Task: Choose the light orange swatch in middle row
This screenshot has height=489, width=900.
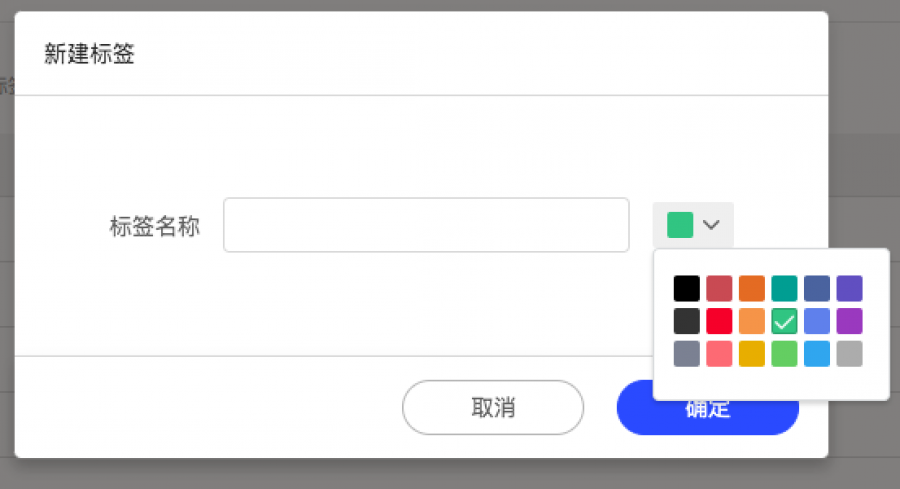Action: (752, 321)
